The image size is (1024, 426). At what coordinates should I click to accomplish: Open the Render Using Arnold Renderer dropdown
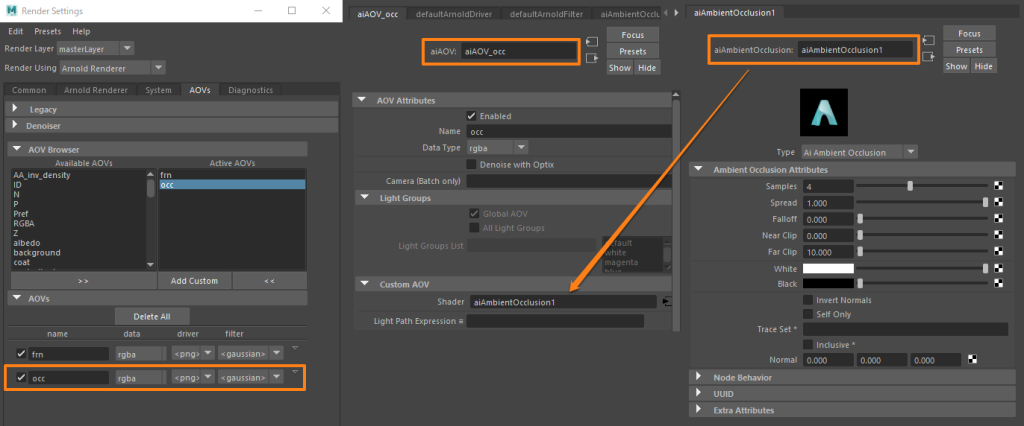(x=112, y=67)
